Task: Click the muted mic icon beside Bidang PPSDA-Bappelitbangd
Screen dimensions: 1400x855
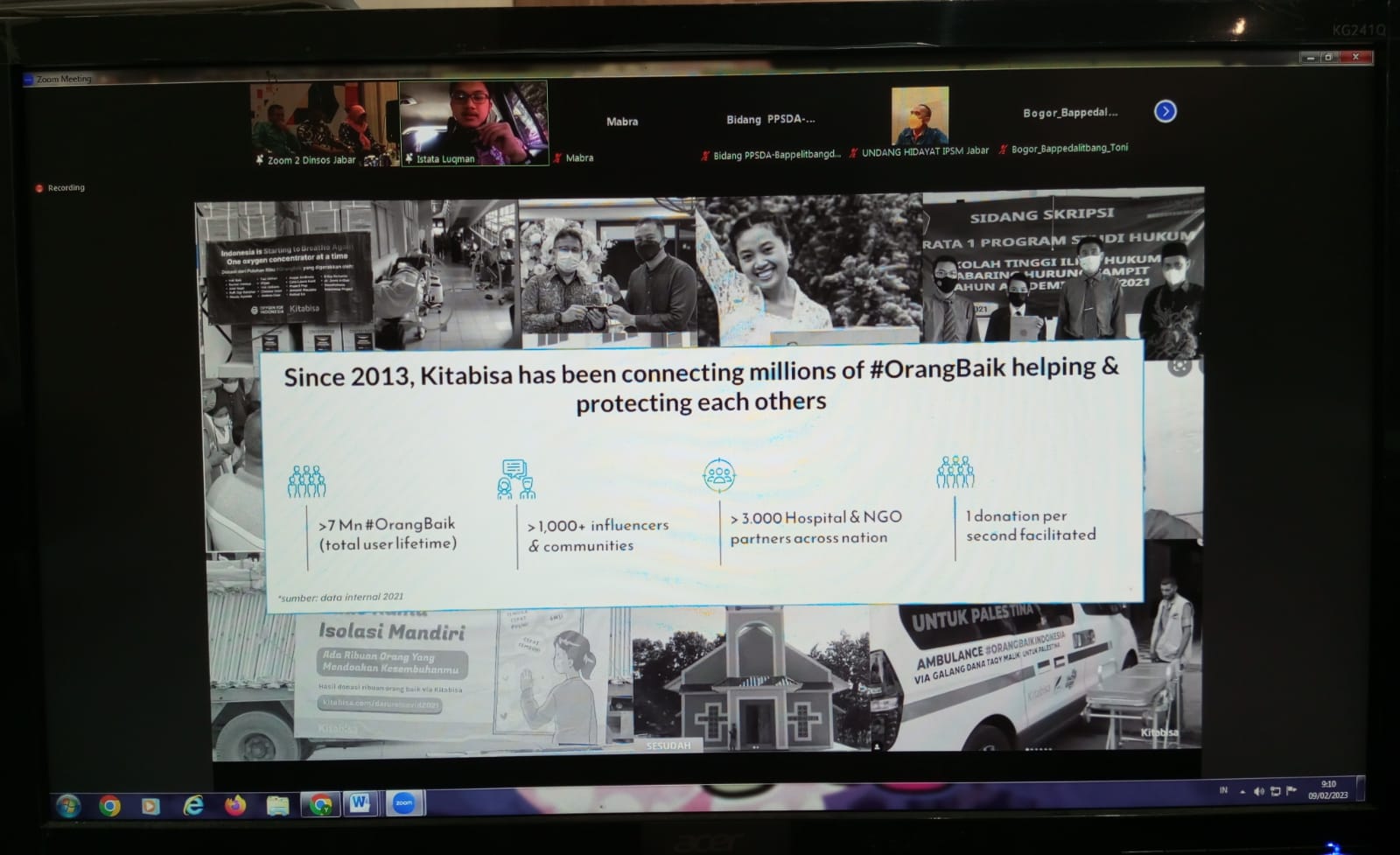Action: [x=705, y=156]
